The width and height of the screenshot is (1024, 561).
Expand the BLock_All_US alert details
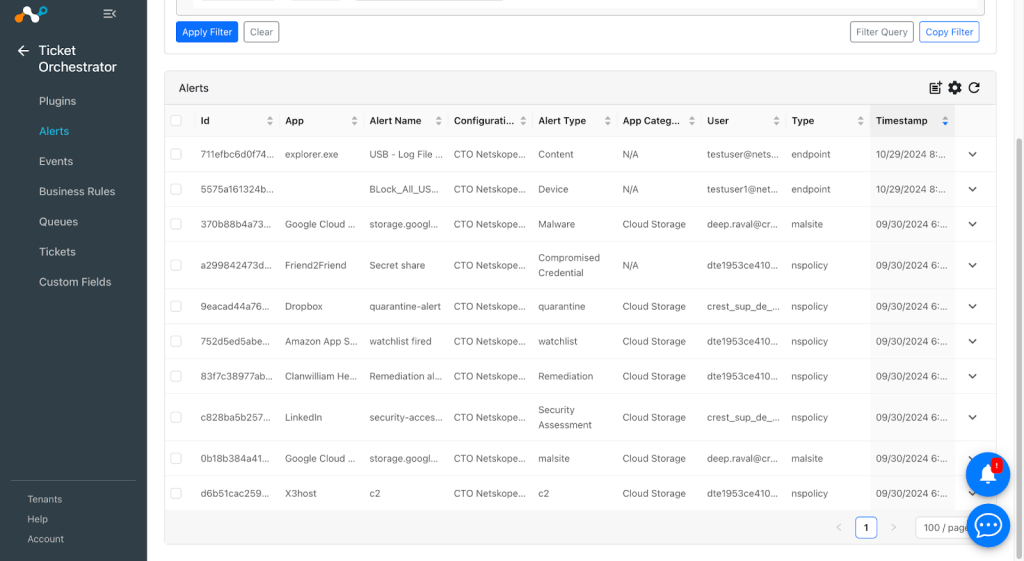pyautogui.click(x=972, y=189)
